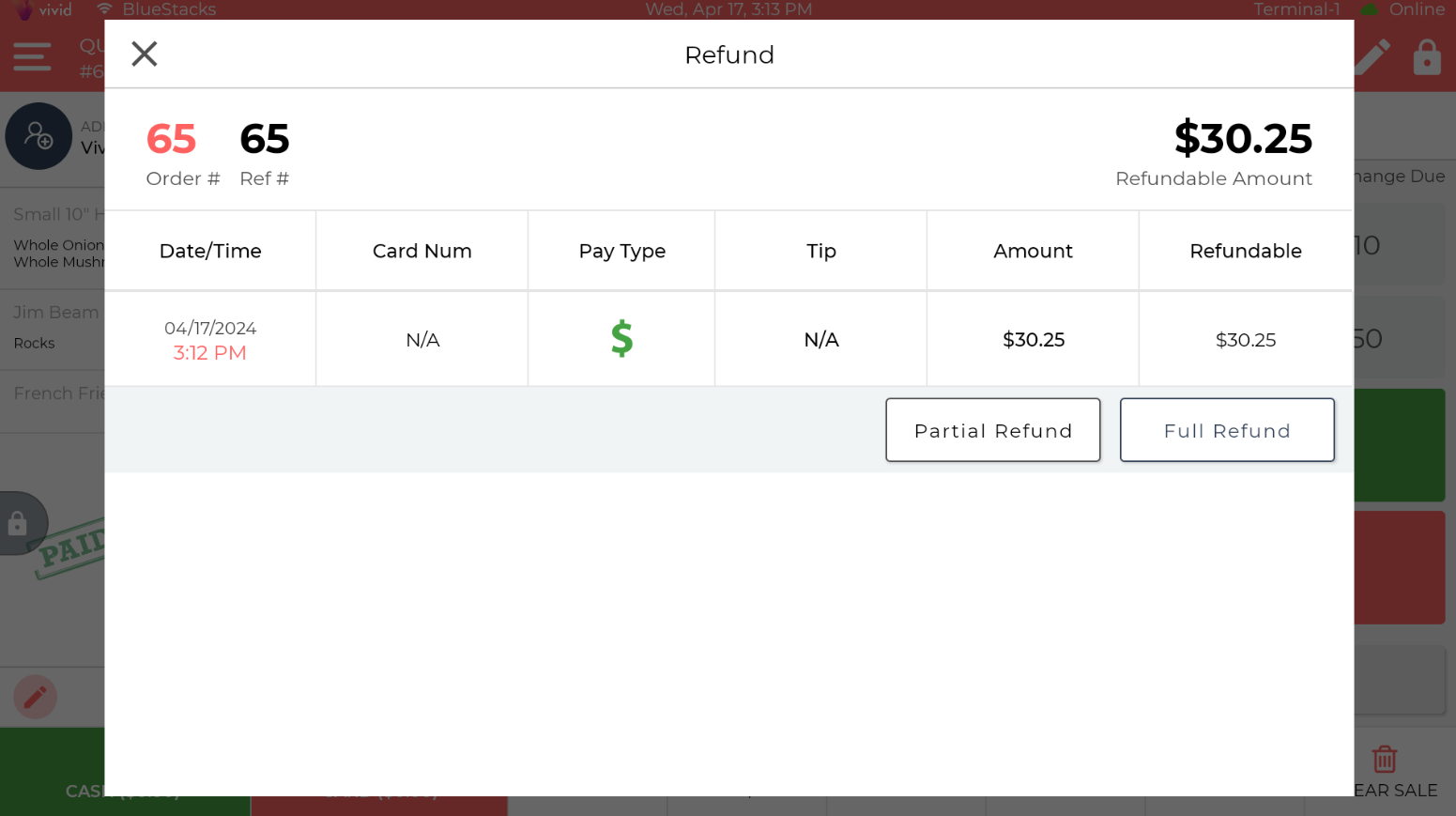Click the Full Refund button
Viewport: 1456px width, 816px height.
tap(1227, 430)
